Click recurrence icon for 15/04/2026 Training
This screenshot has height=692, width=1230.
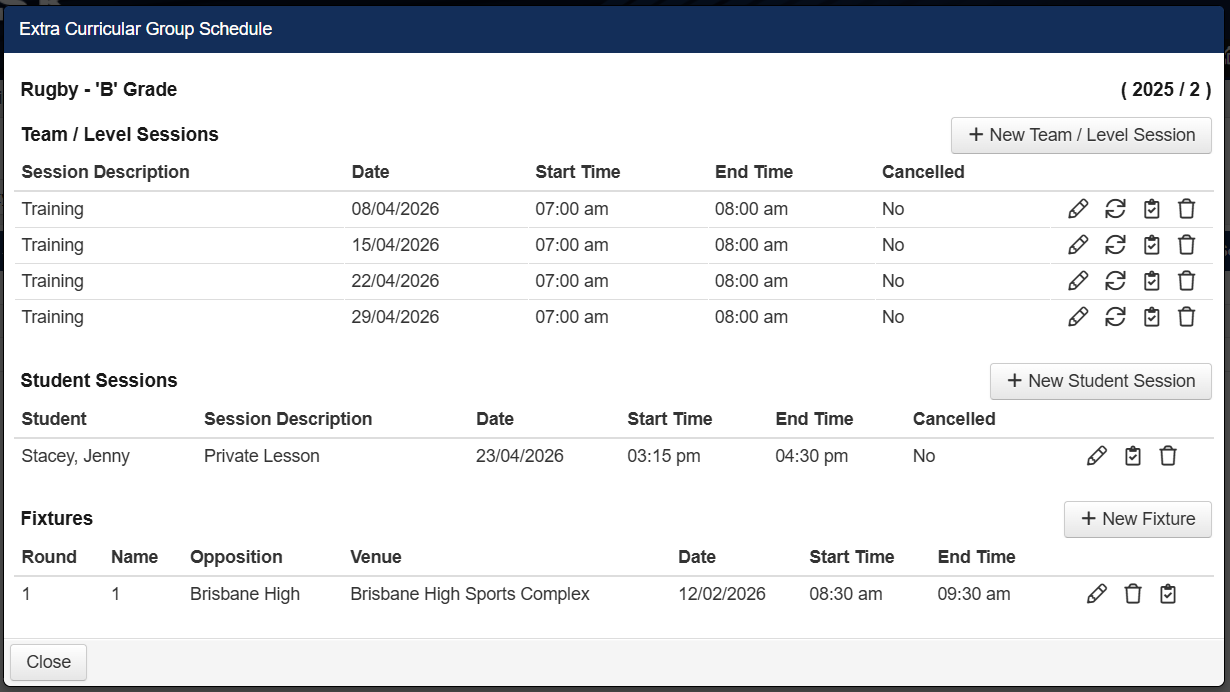(x=1115, y=245)
